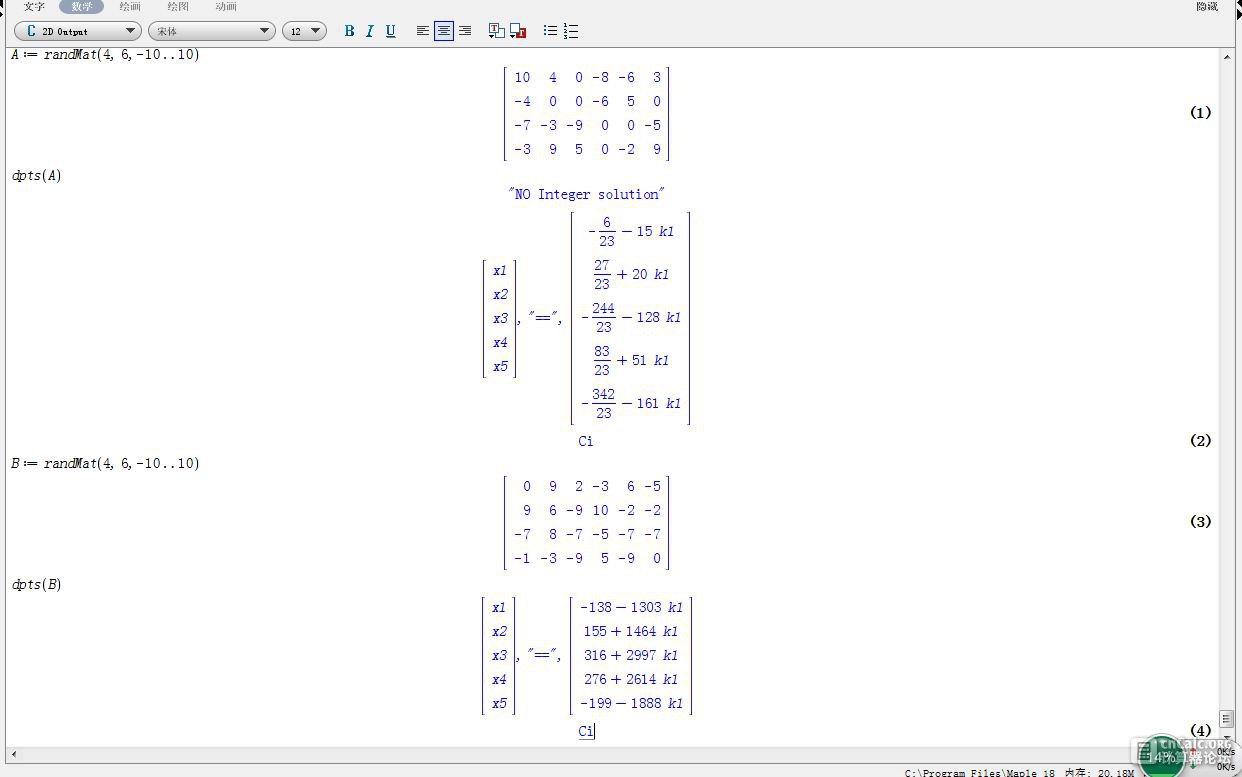Toggle italic formatting
The image size is (1242, 777).
369,31
